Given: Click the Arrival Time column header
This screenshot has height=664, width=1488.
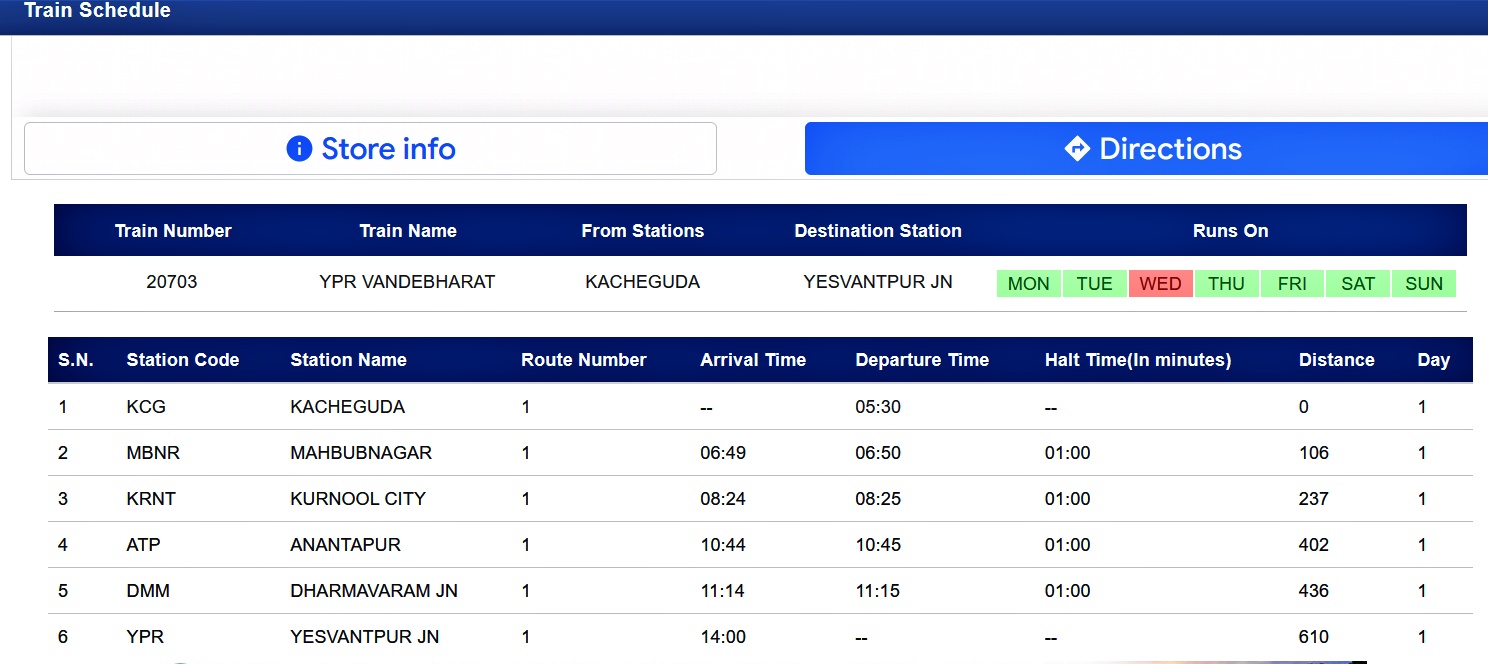Looking at the screenshot, I should [754, 360].
